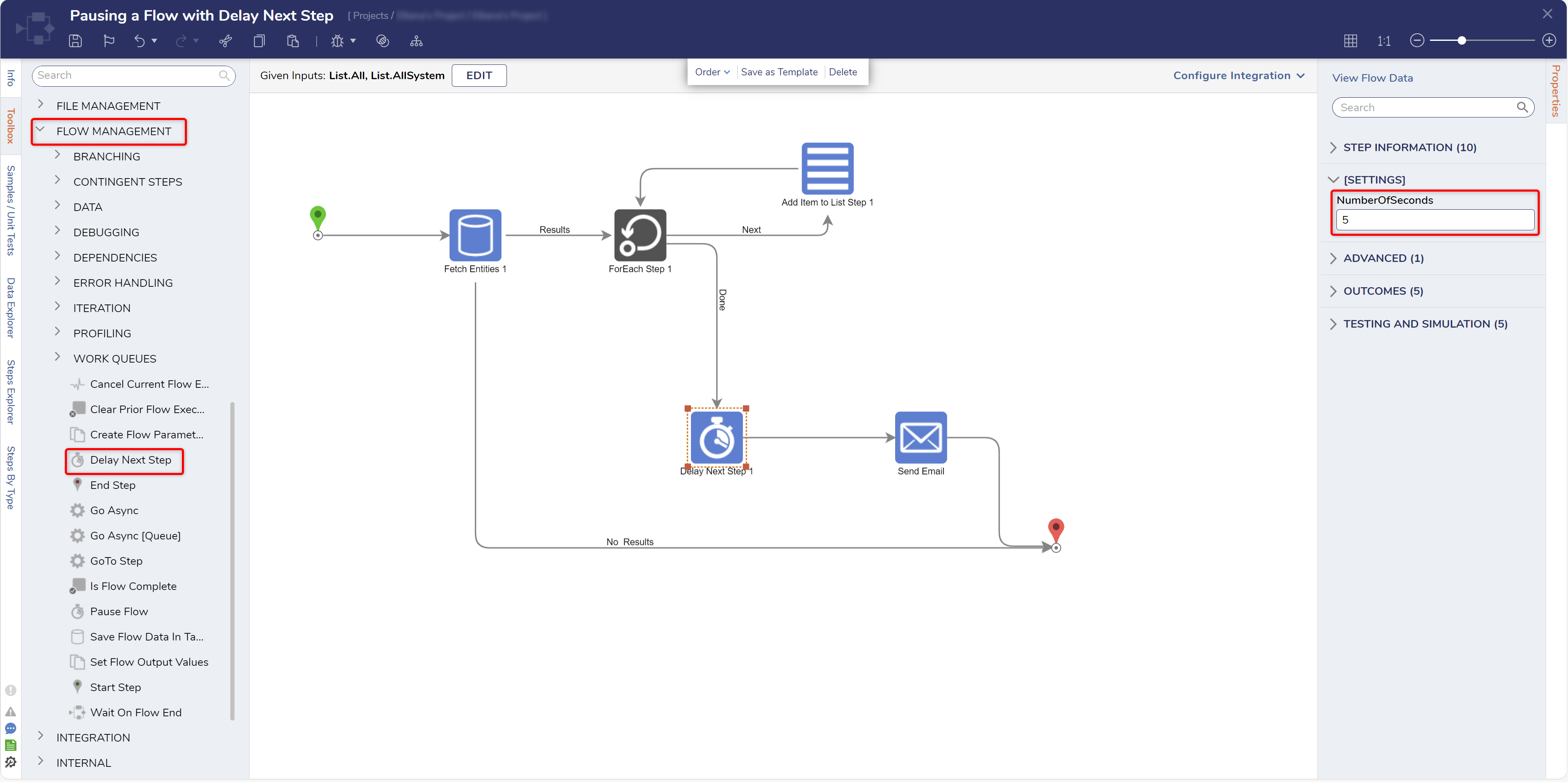Adjust the zoom slider handle
The height and width of the screenshot is (782, 1568).
[1462, 41]
